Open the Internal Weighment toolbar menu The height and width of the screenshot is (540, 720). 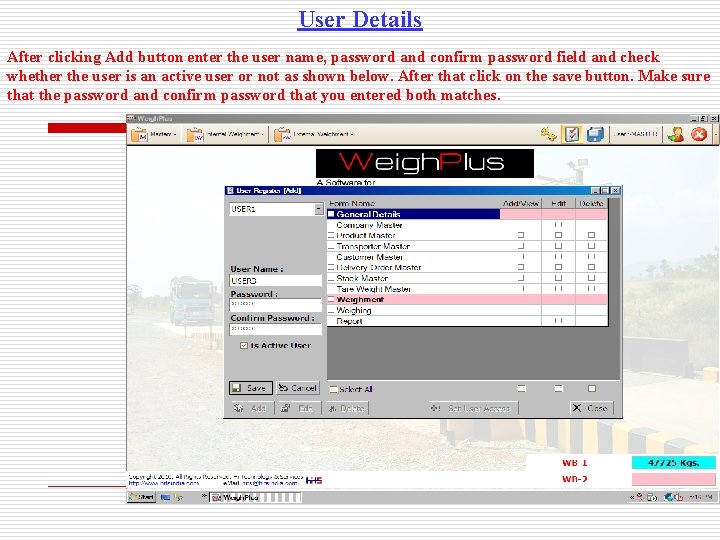(225, 135)
